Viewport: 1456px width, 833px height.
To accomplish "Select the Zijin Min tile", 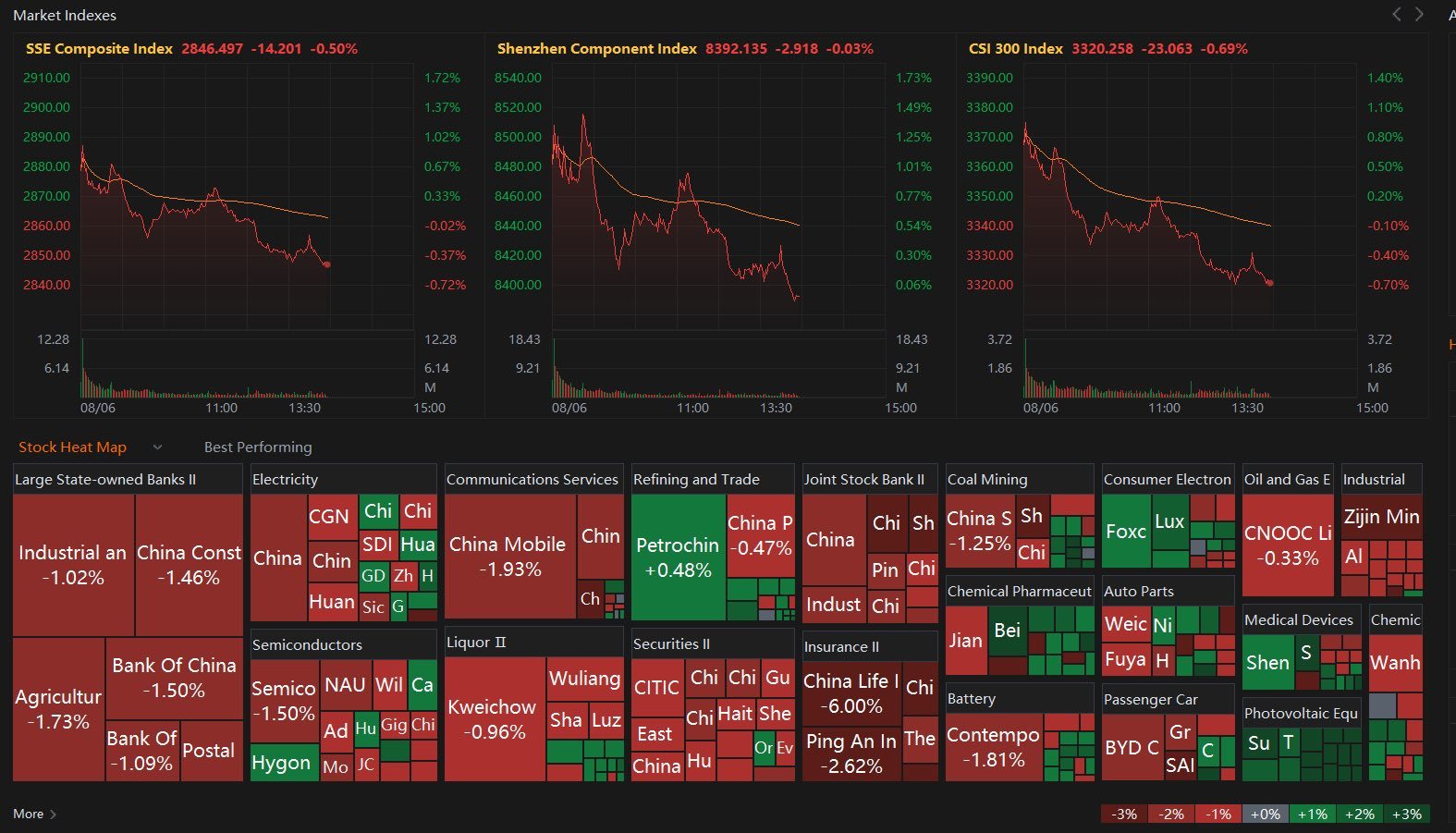I will pos(1381,517).
